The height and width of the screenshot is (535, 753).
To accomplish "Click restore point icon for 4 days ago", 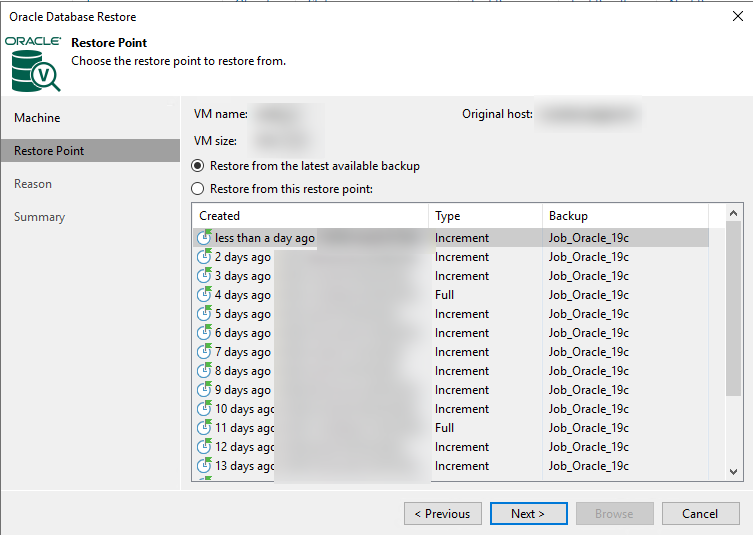I will point(205,294).
